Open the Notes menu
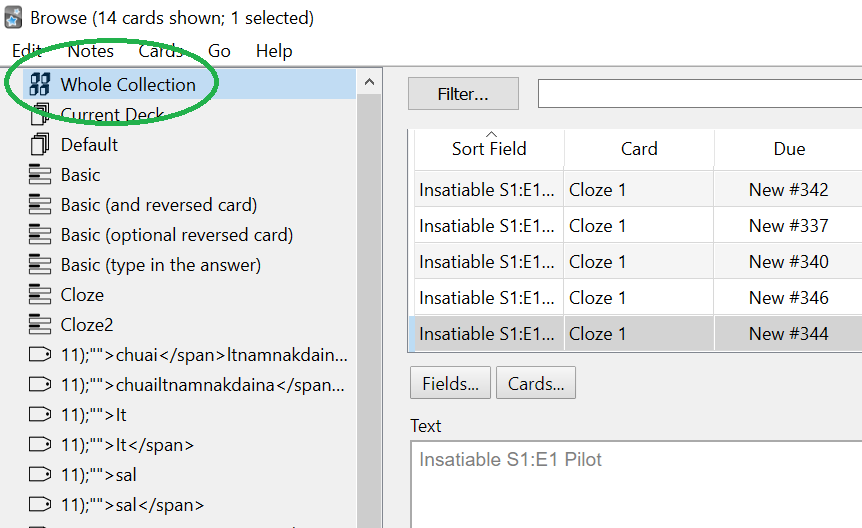The image size is (862, 528). pos(90,51)
